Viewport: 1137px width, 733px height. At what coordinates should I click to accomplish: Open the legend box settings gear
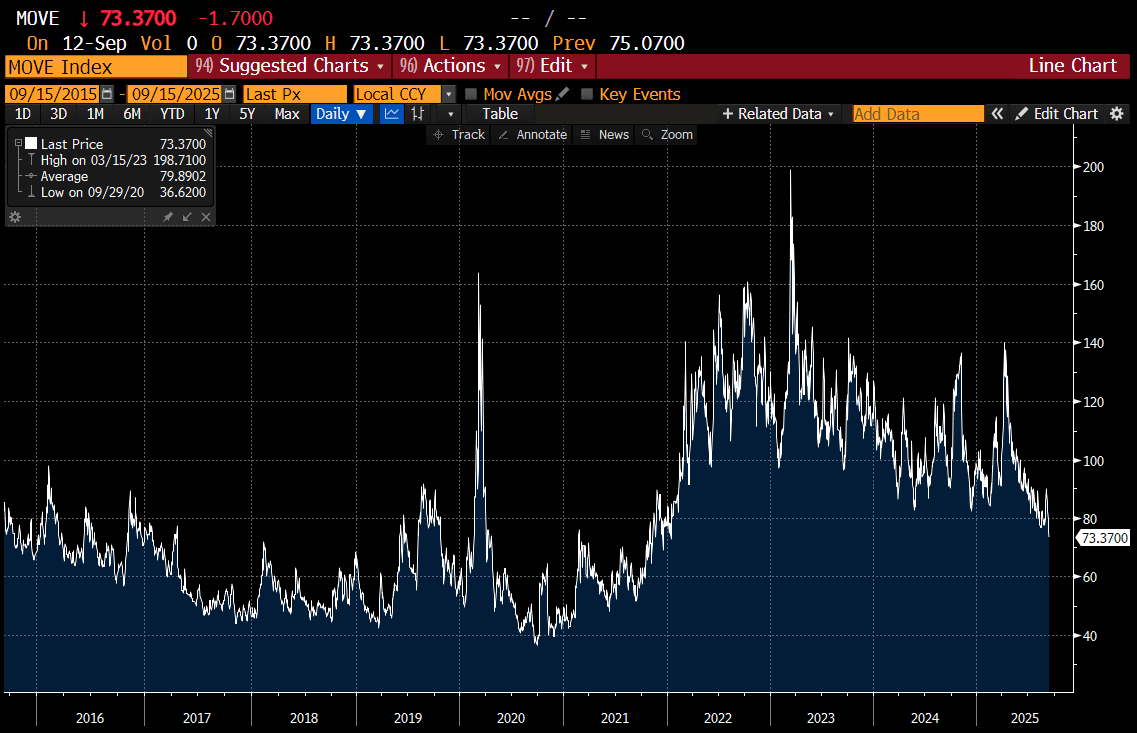click(x=15, y=217)
